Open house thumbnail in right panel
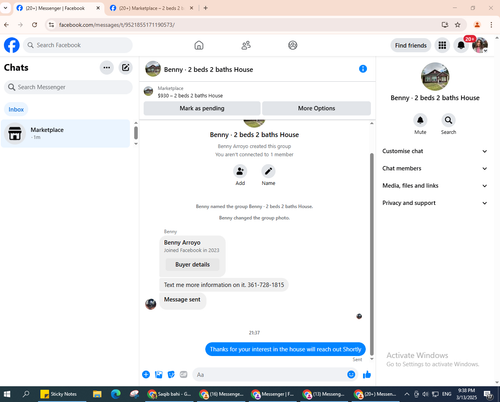500x402 pixels. pyautogui.click(x=435, y=76)
